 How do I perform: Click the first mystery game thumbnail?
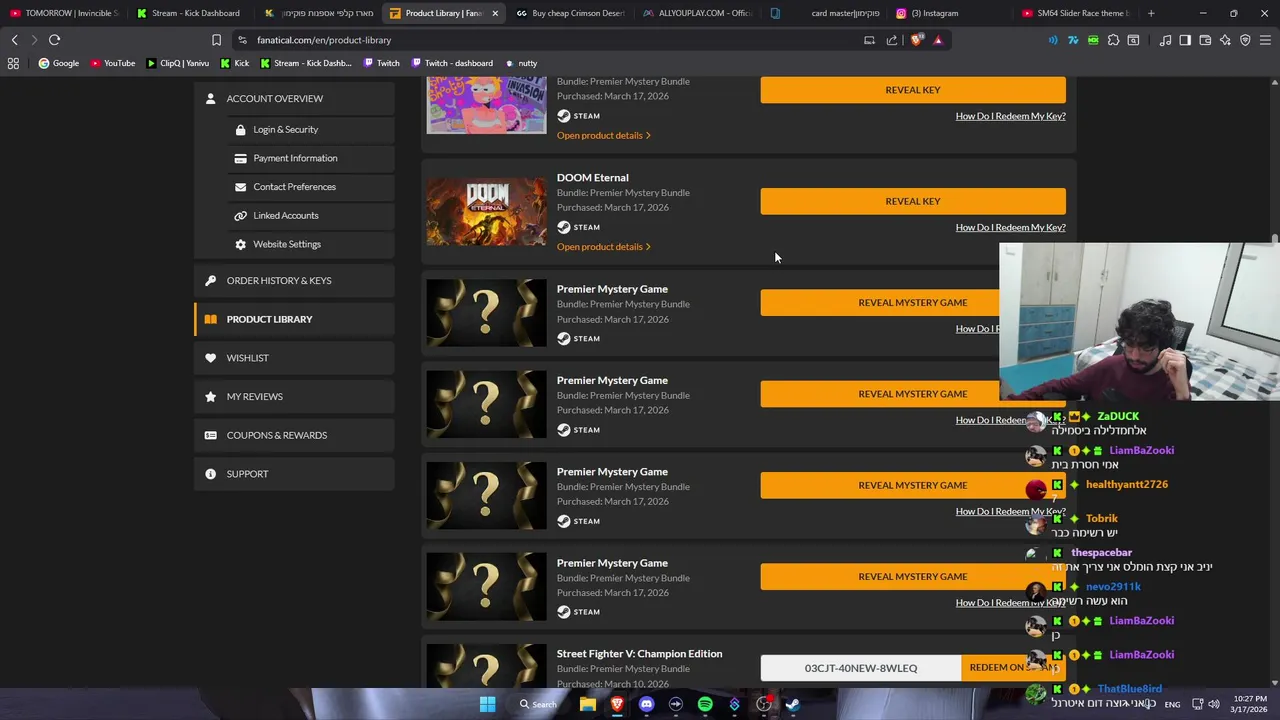click(486, 313)
